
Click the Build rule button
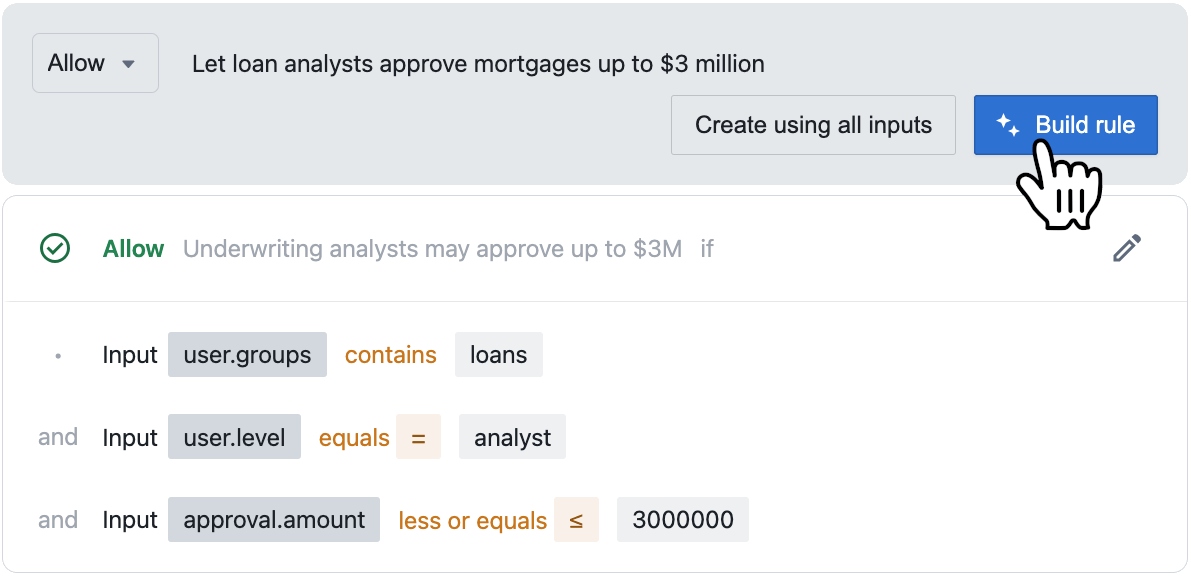pyautogui.click(x=1066, y=125)
